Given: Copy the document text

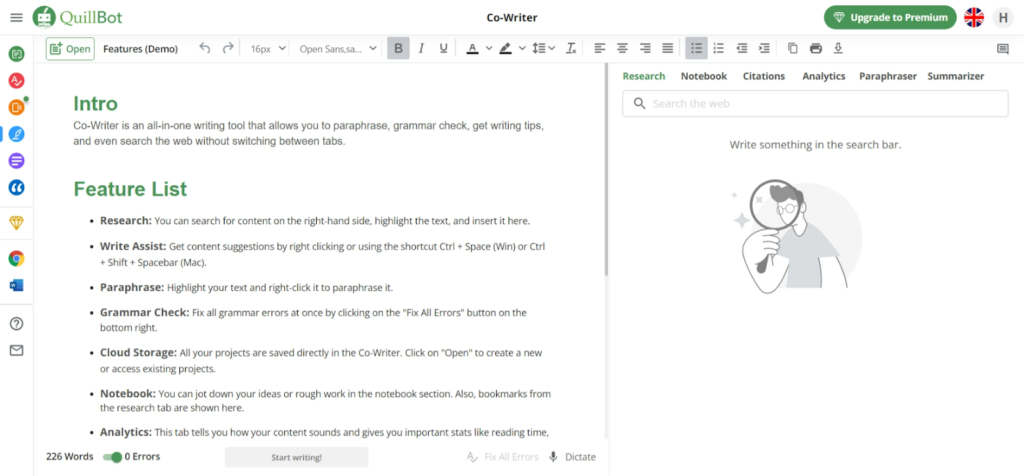Looking at the screenshot, I should (x=793, y=48).
